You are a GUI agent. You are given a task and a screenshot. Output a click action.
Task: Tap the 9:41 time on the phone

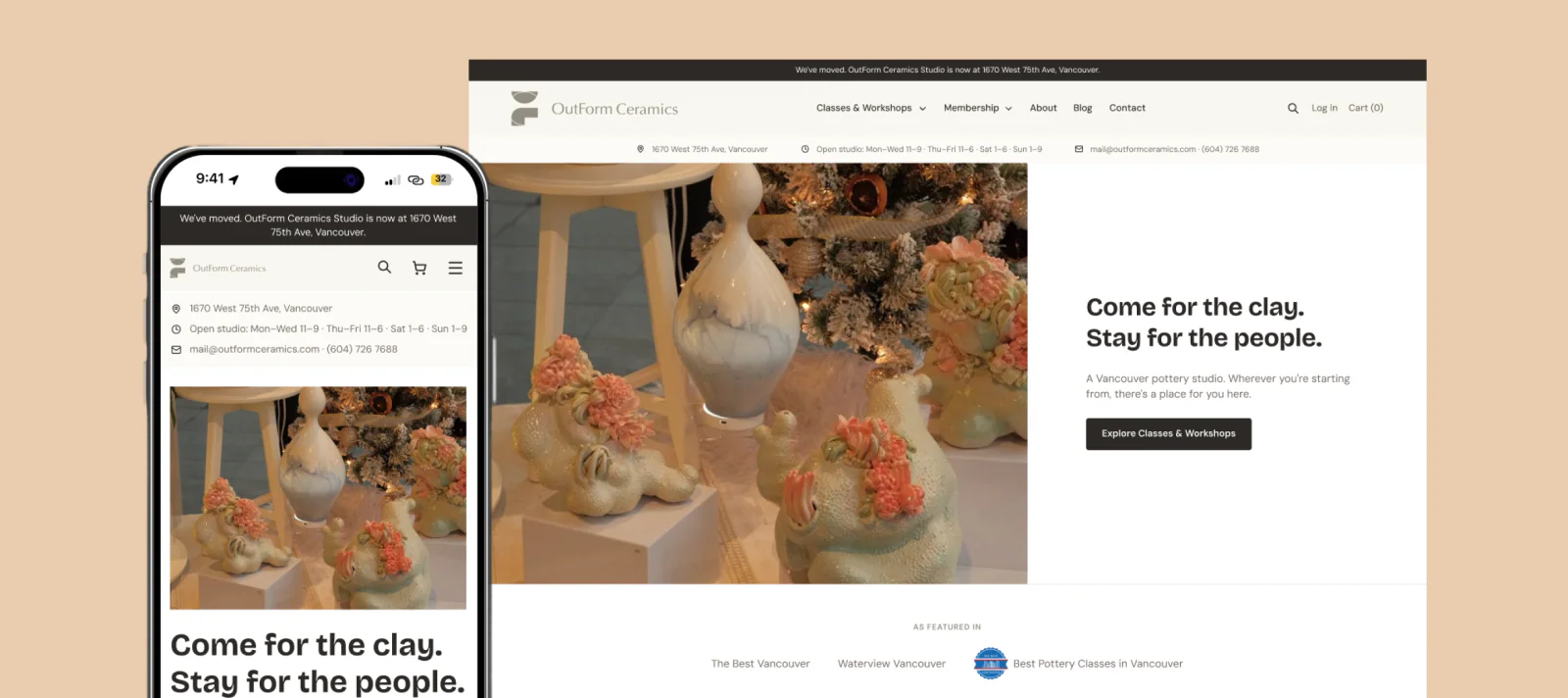[210, 178]
